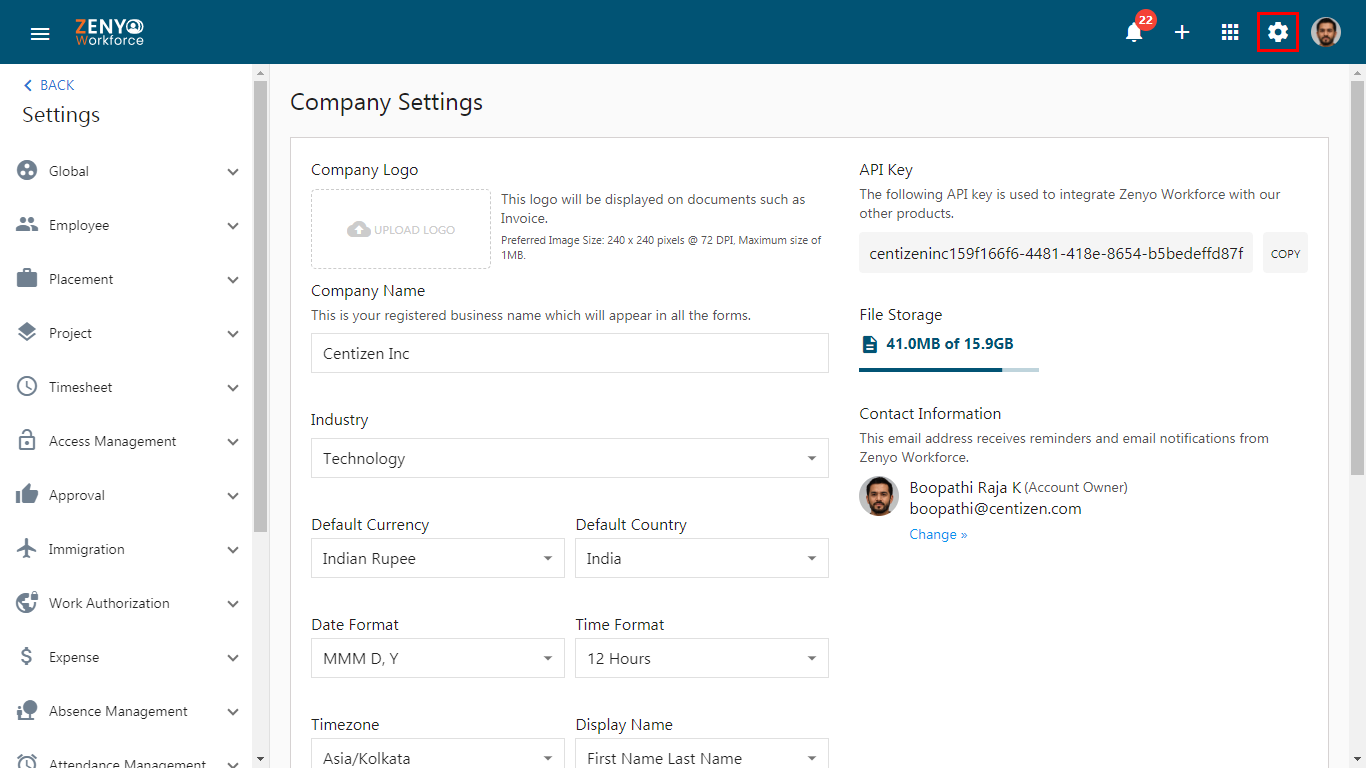Open the apps grid launcher

pyautogui.click(x=1230, y=32)
